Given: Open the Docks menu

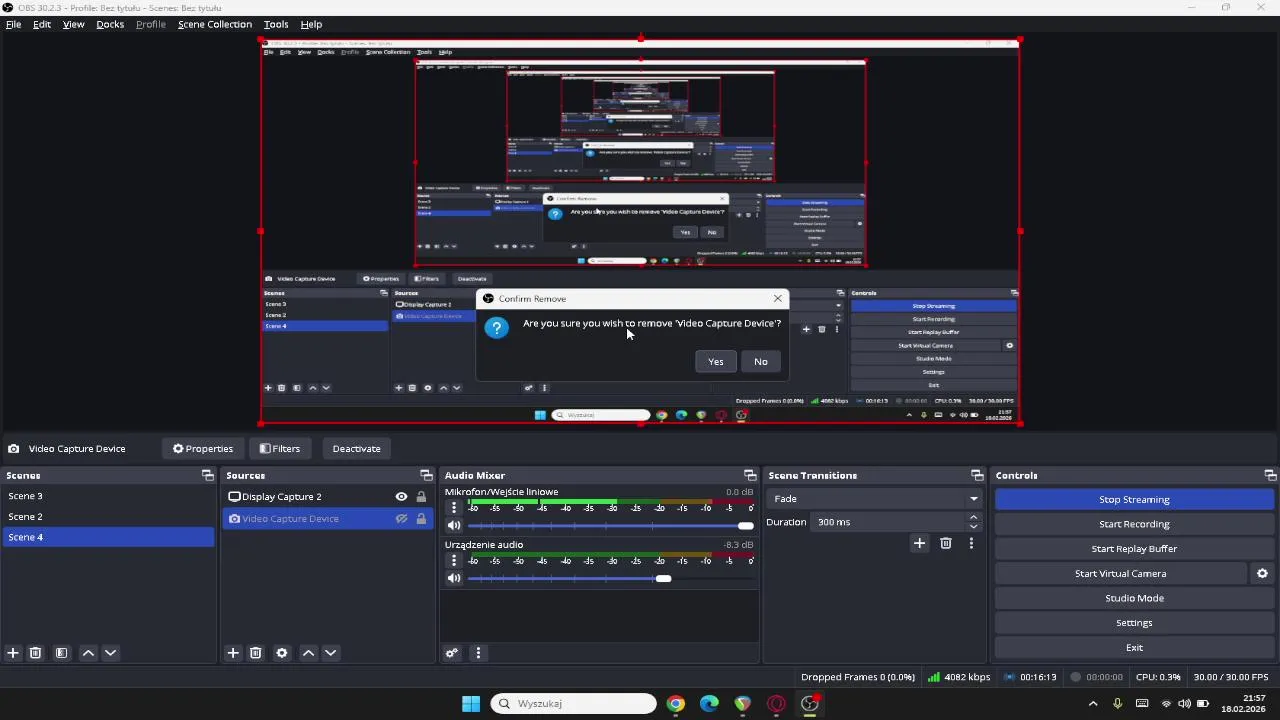Looking at the screenshot, I should [110, 24].
